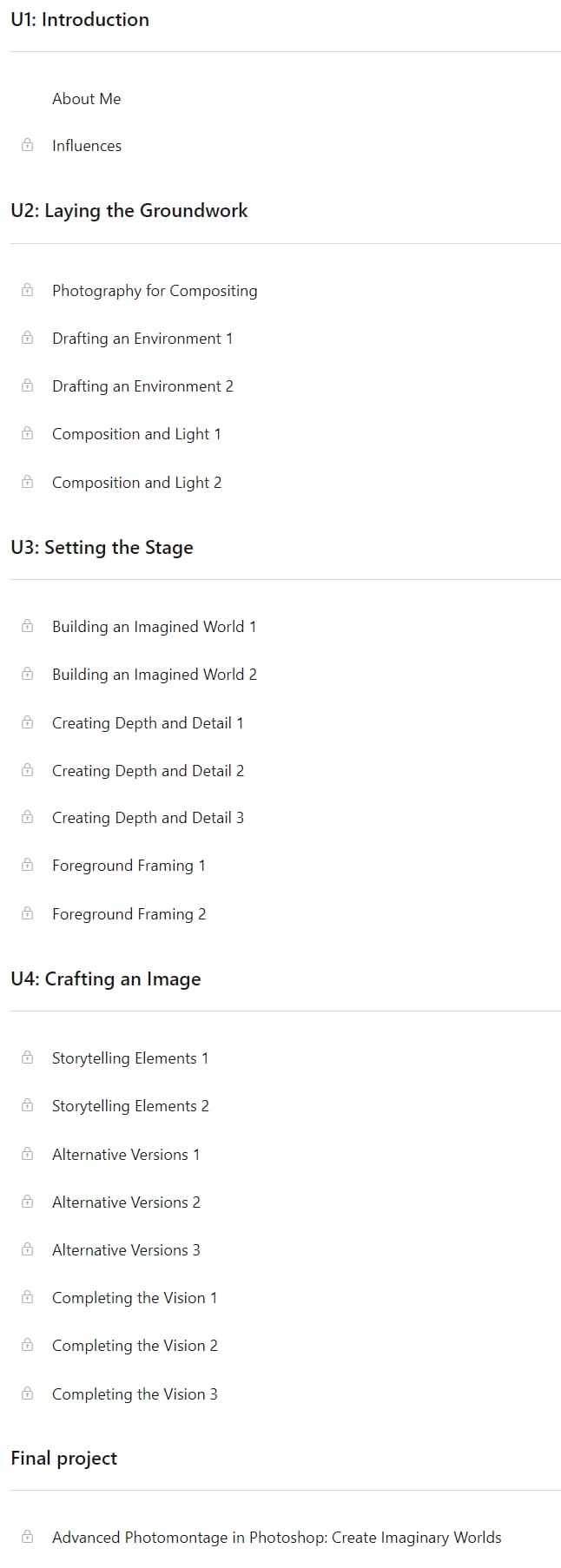Click lock icon beside Alternative Versions 3

pyautogui.click(x=27, y=1249)
